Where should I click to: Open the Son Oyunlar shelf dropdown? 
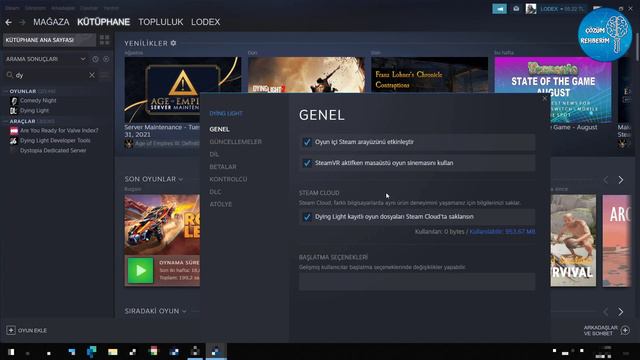point(181,179)
